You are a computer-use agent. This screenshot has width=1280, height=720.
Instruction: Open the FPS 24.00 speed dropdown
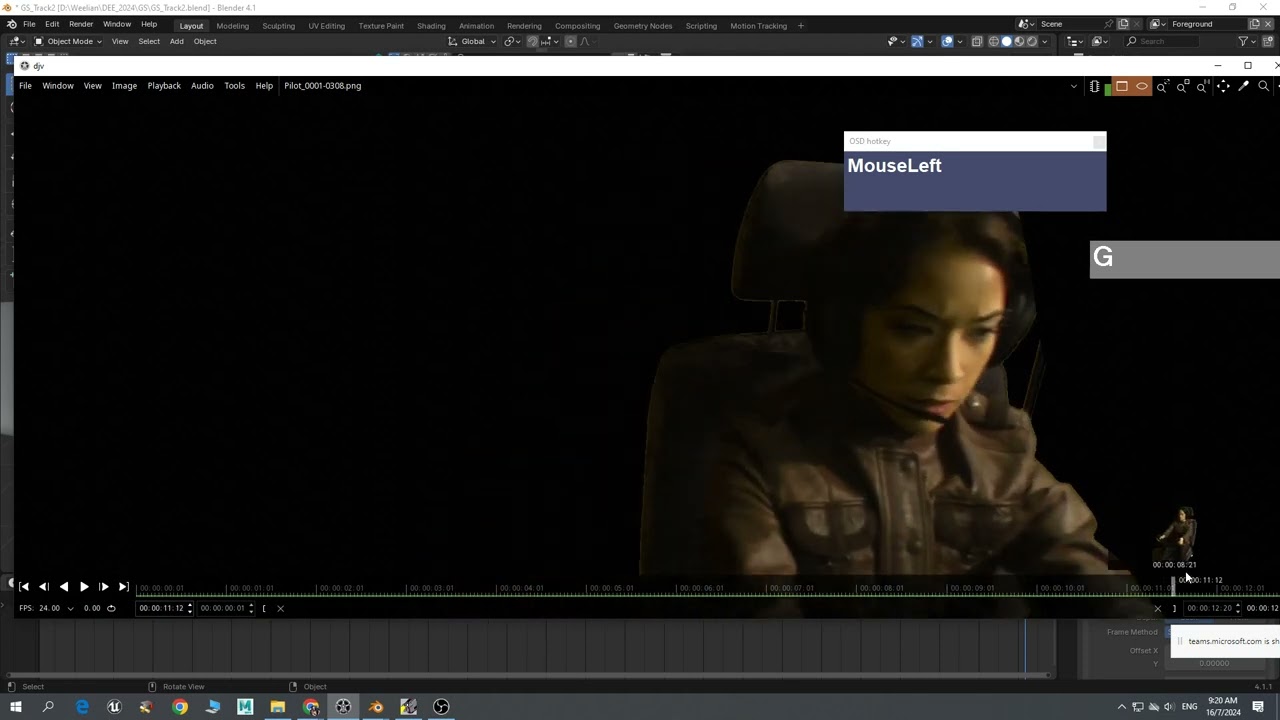point(70,608)
